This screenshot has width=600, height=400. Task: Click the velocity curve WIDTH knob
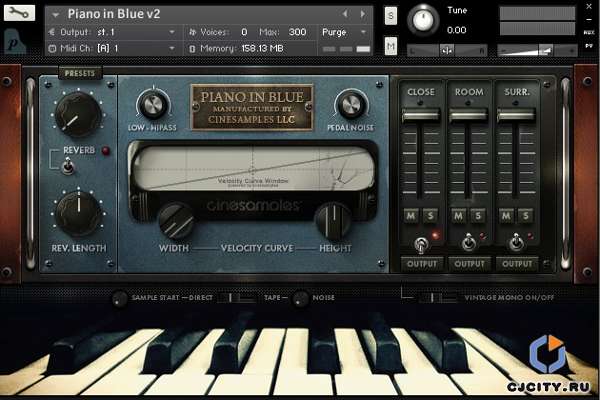[x=176, y=221]
